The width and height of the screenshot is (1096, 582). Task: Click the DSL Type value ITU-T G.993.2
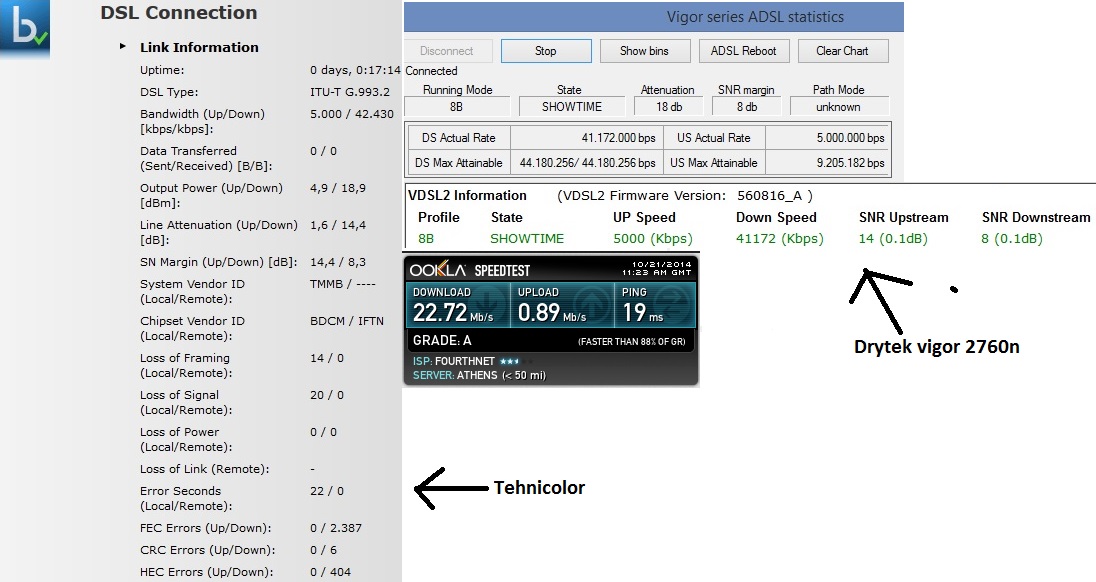(x=350, y=92)
